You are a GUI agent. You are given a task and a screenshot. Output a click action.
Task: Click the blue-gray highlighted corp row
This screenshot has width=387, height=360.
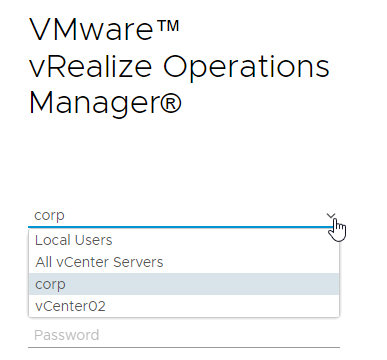184,284
